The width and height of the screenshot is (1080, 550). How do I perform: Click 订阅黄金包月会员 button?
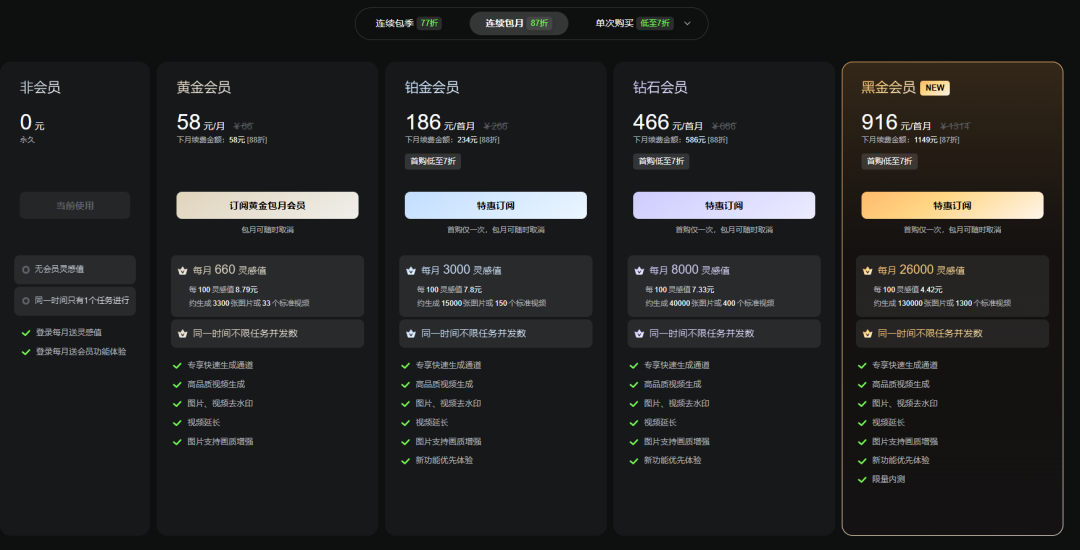pos(267,205)
